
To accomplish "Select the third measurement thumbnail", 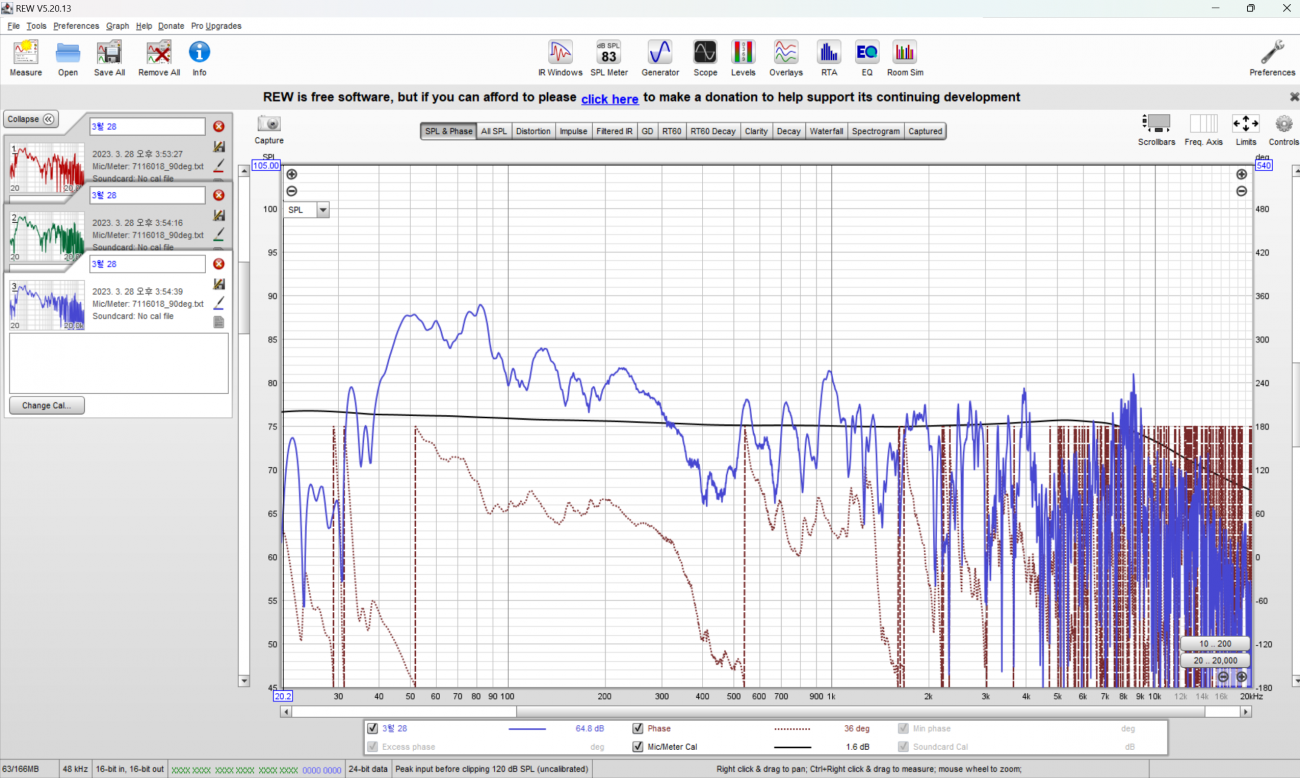I will (x=47, y=305).
